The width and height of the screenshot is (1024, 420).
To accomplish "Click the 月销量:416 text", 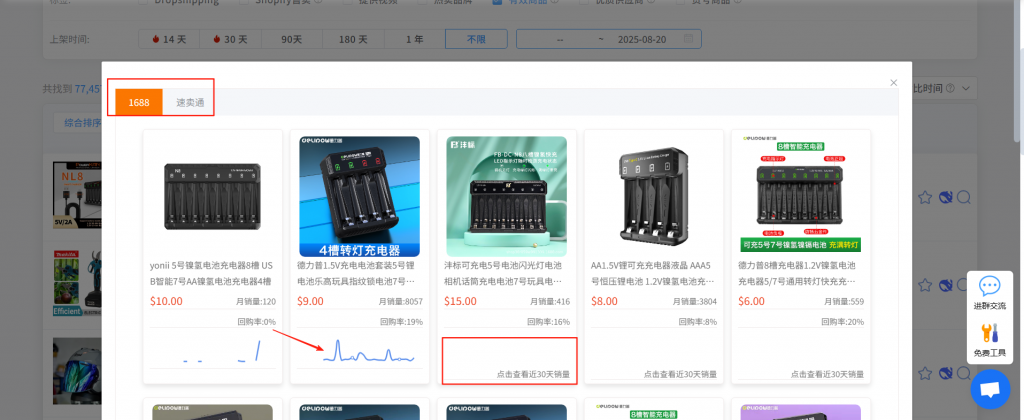I will coord(550,302).
